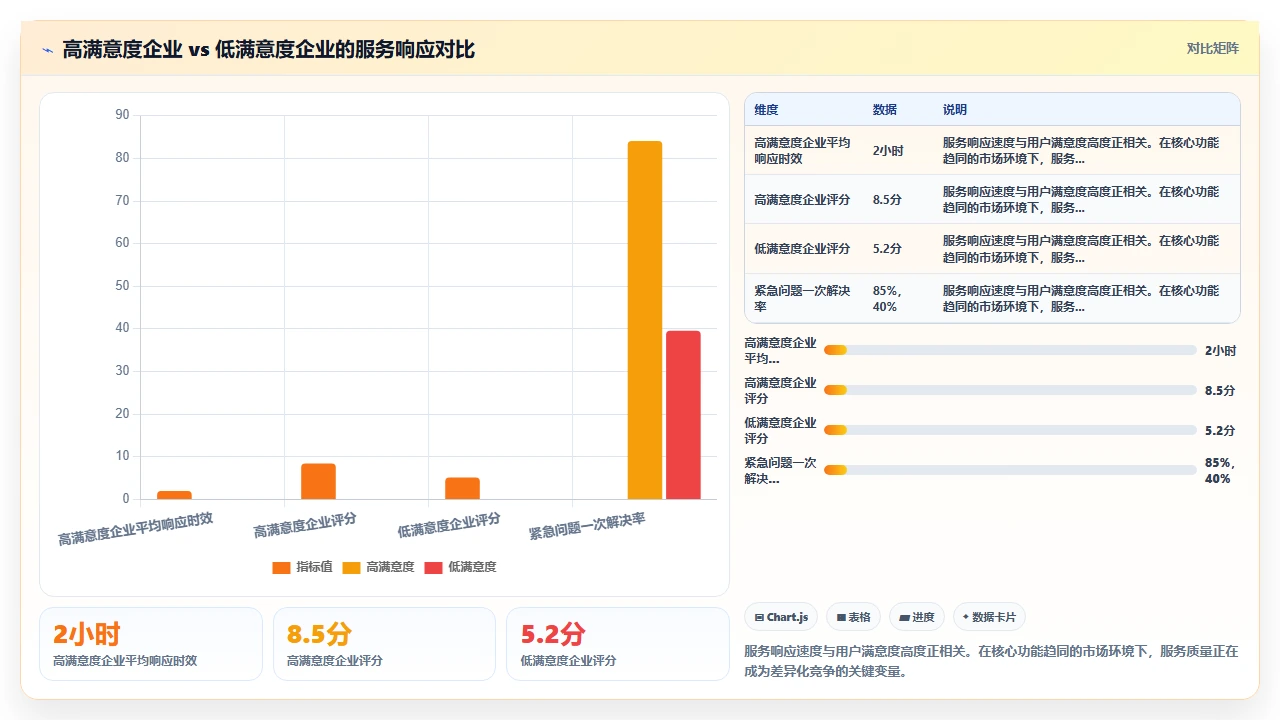The image size is (1280, 720).
Task: Click table cell 高满意度企业平均响应时效
Action: [x=802, y=151]
